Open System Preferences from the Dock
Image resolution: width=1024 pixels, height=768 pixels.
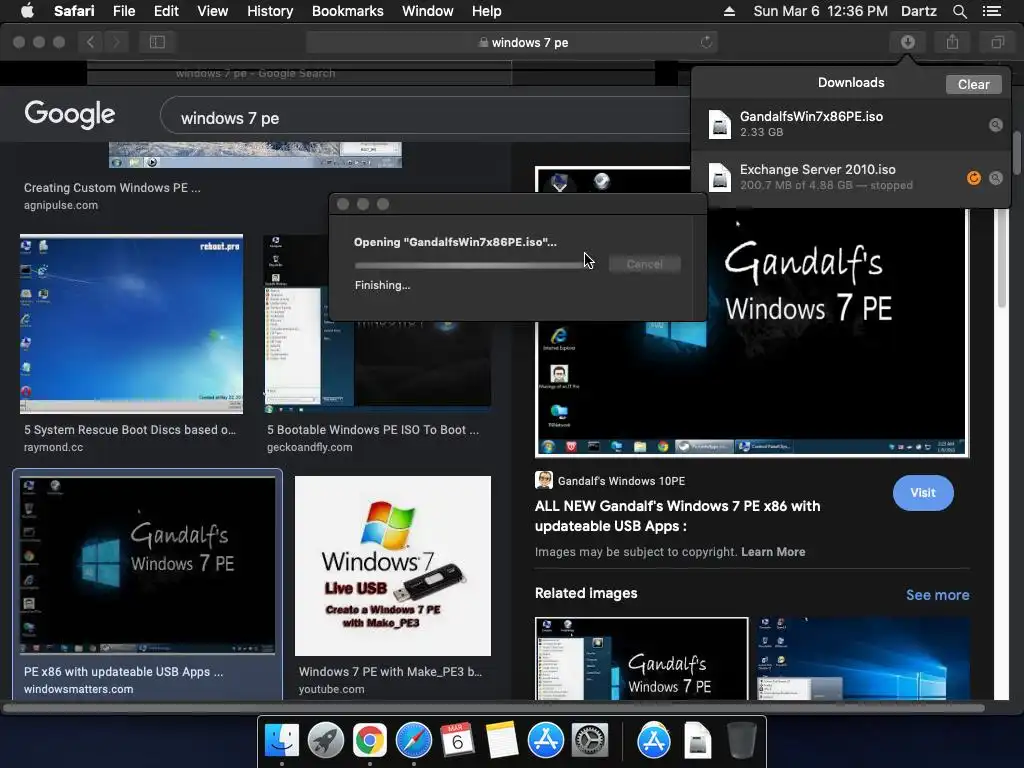(590, 741)
